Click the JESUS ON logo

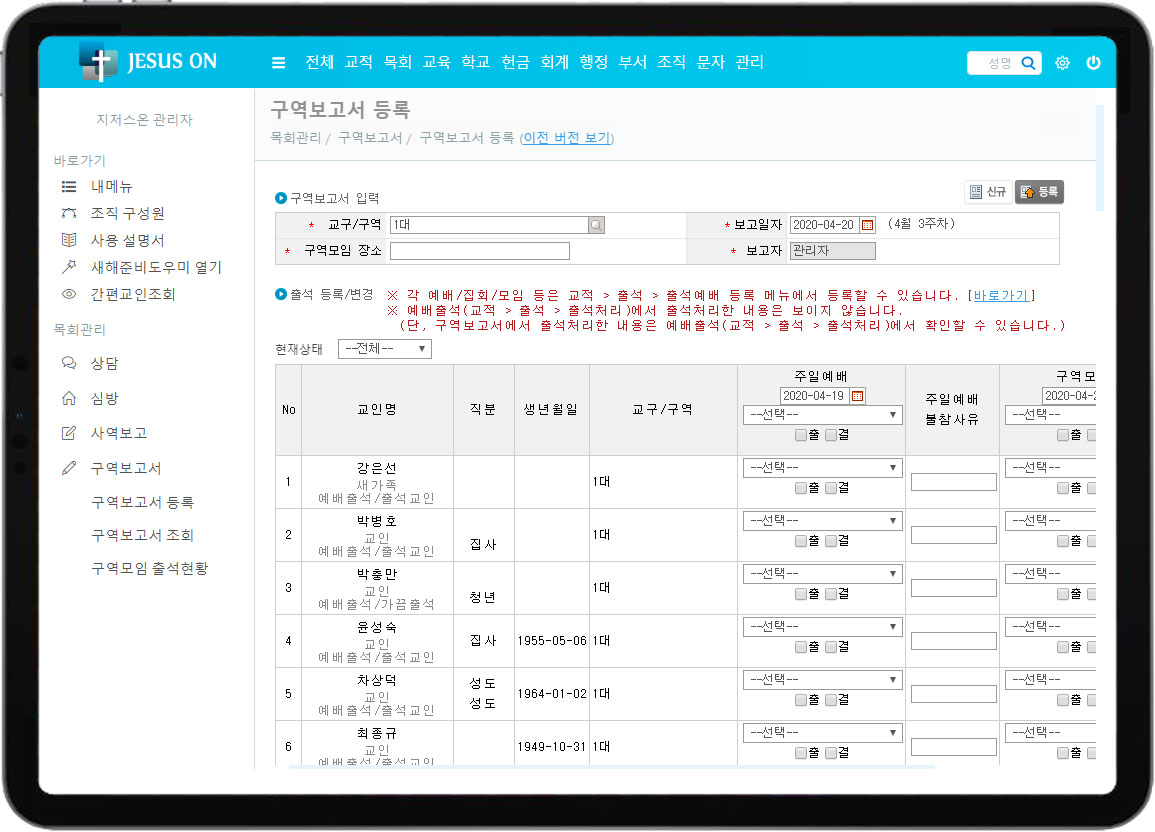point(148,62)
